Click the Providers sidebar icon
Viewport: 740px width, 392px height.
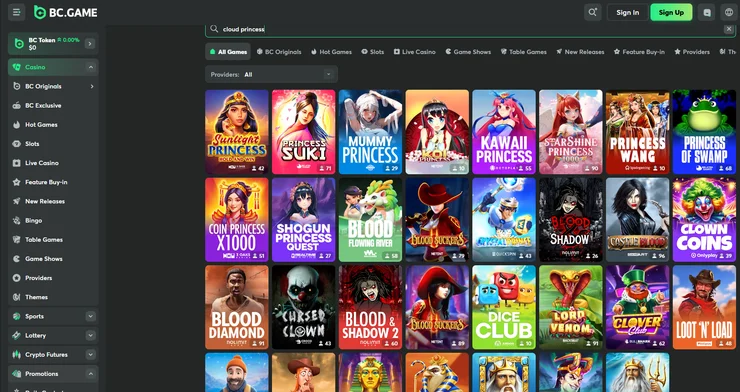(17, 278)
